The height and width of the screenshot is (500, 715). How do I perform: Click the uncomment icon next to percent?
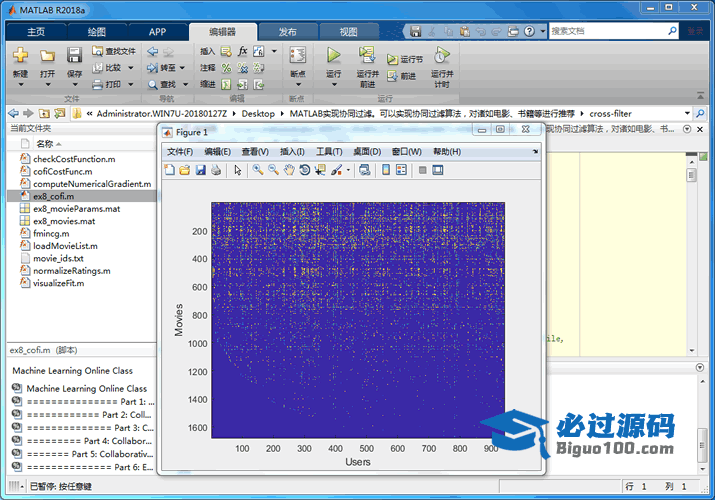click(x=243, y=68)
